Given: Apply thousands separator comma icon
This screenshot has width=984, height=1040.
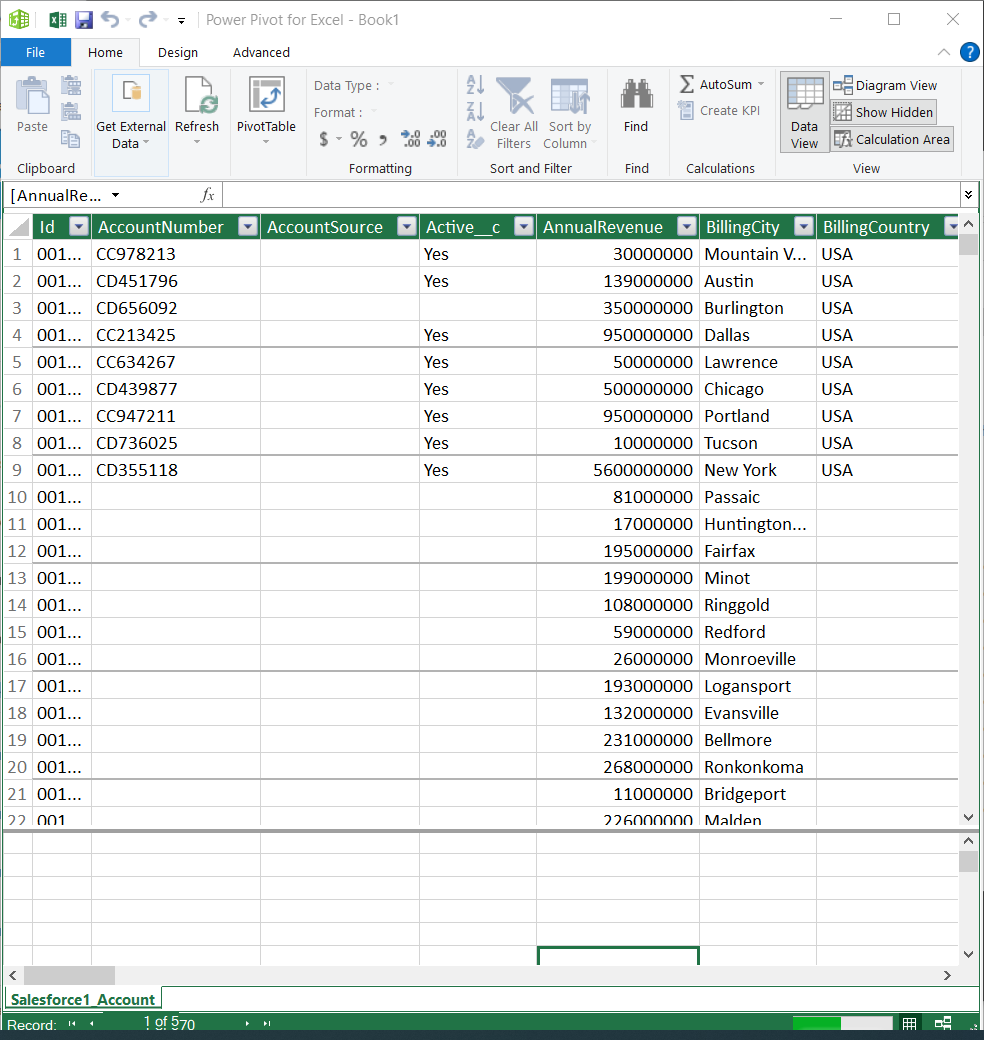Looking at the screenshot, I should point(383,139).
